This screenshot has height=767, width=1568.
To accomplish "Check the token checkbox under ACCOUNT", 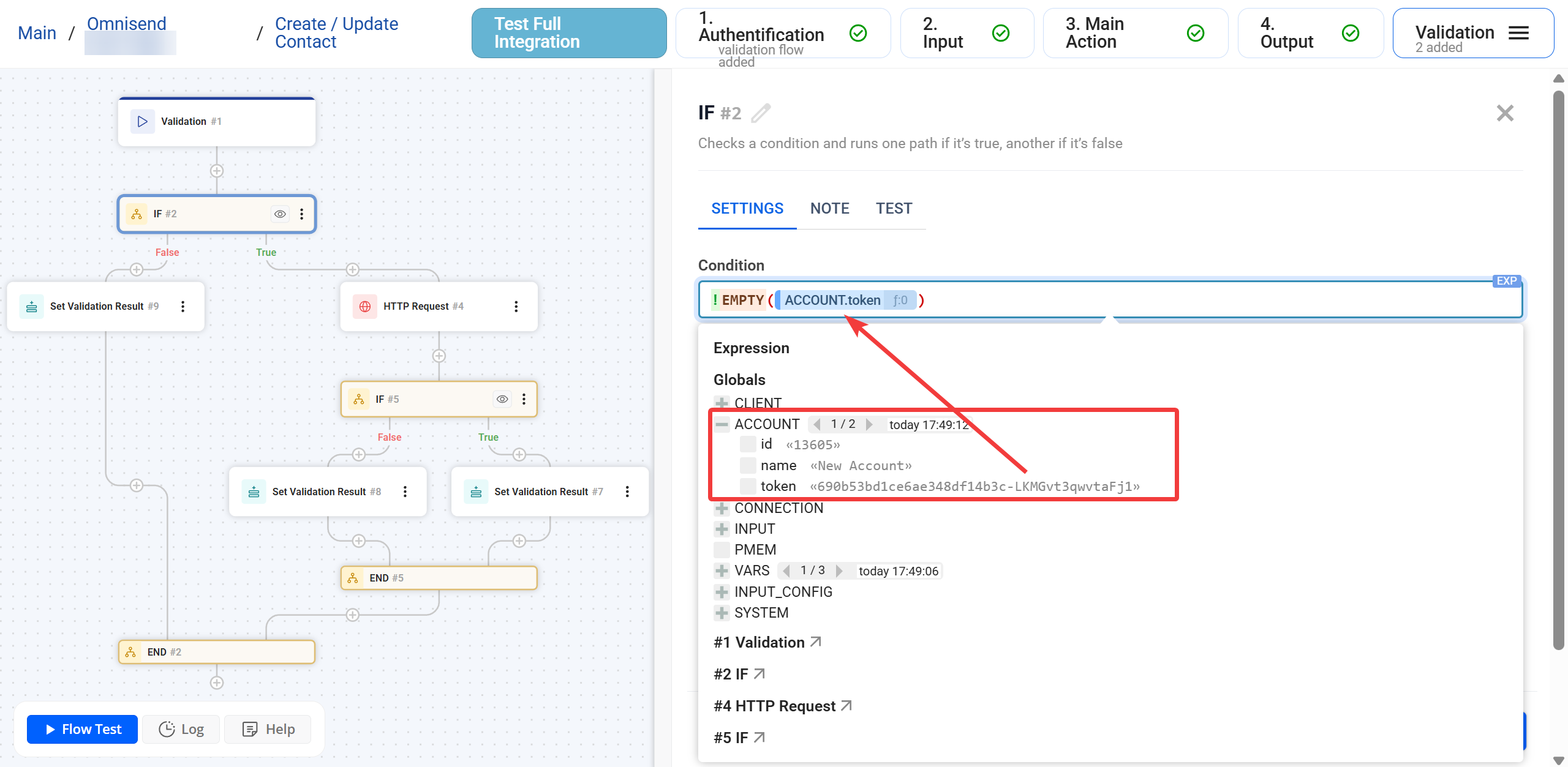I will 748,485.
